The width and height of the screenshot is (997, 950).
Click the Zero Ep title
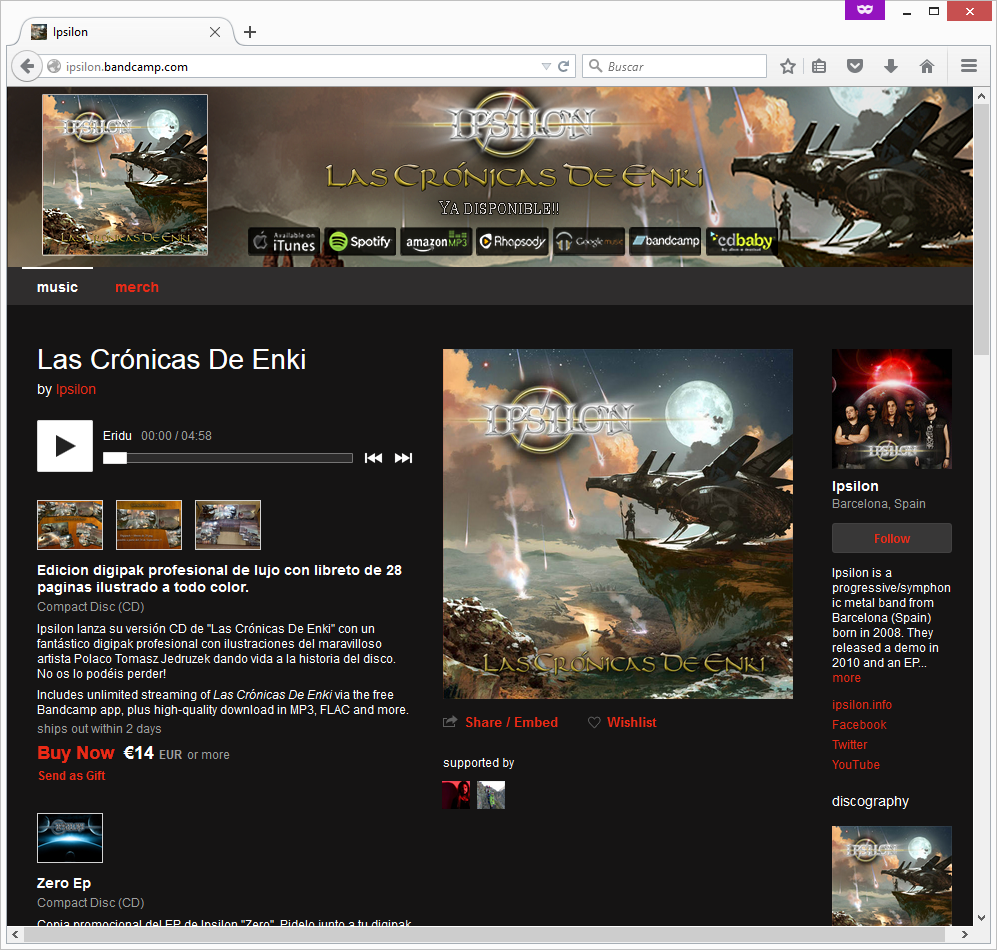point(64,883)
